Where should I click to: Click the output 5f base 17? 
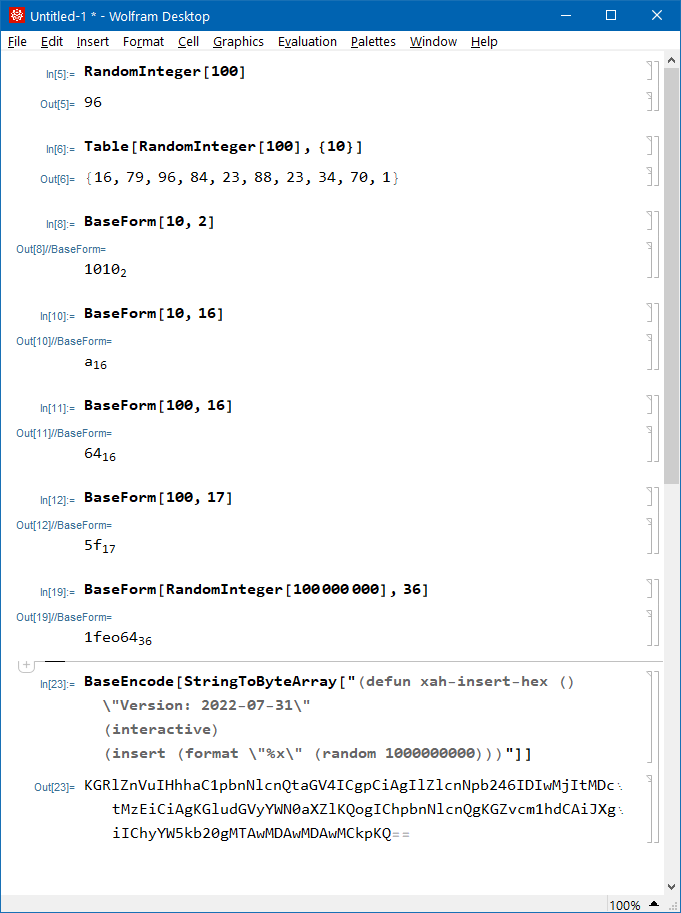click(100, 546)
